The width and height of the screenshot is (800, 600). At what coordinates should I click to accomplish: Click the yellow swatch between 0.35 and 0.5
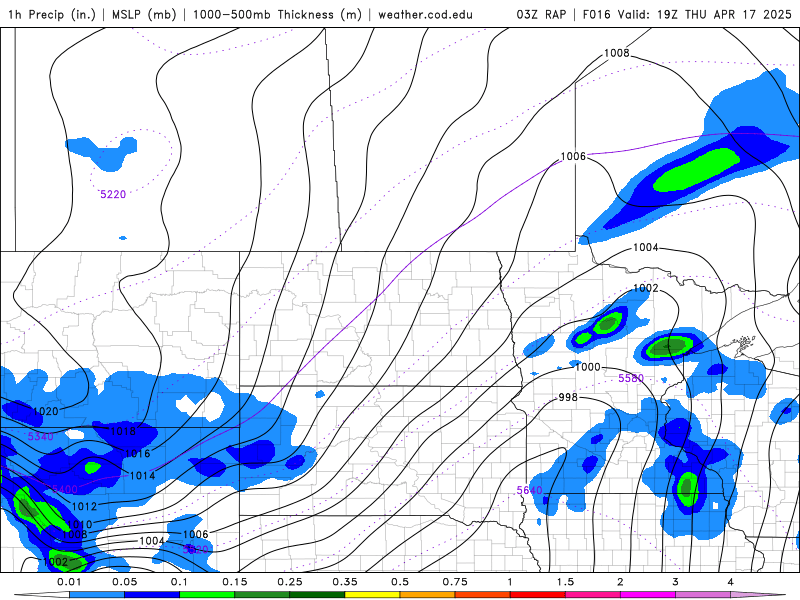point(372,595)
